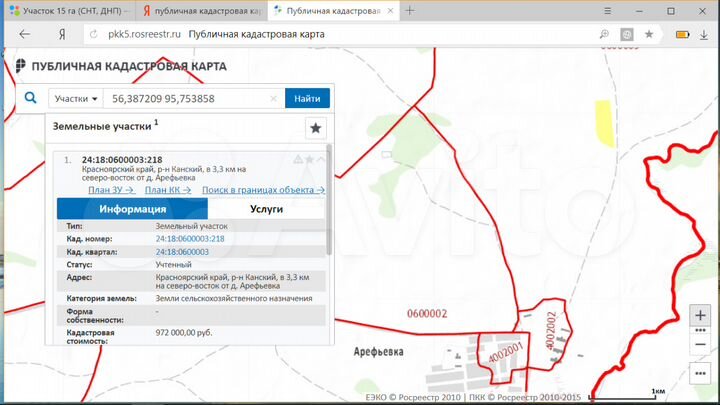
Task: Switch to the 'Информация' tab
Action: pyautogui.click(x=132, y=209)
